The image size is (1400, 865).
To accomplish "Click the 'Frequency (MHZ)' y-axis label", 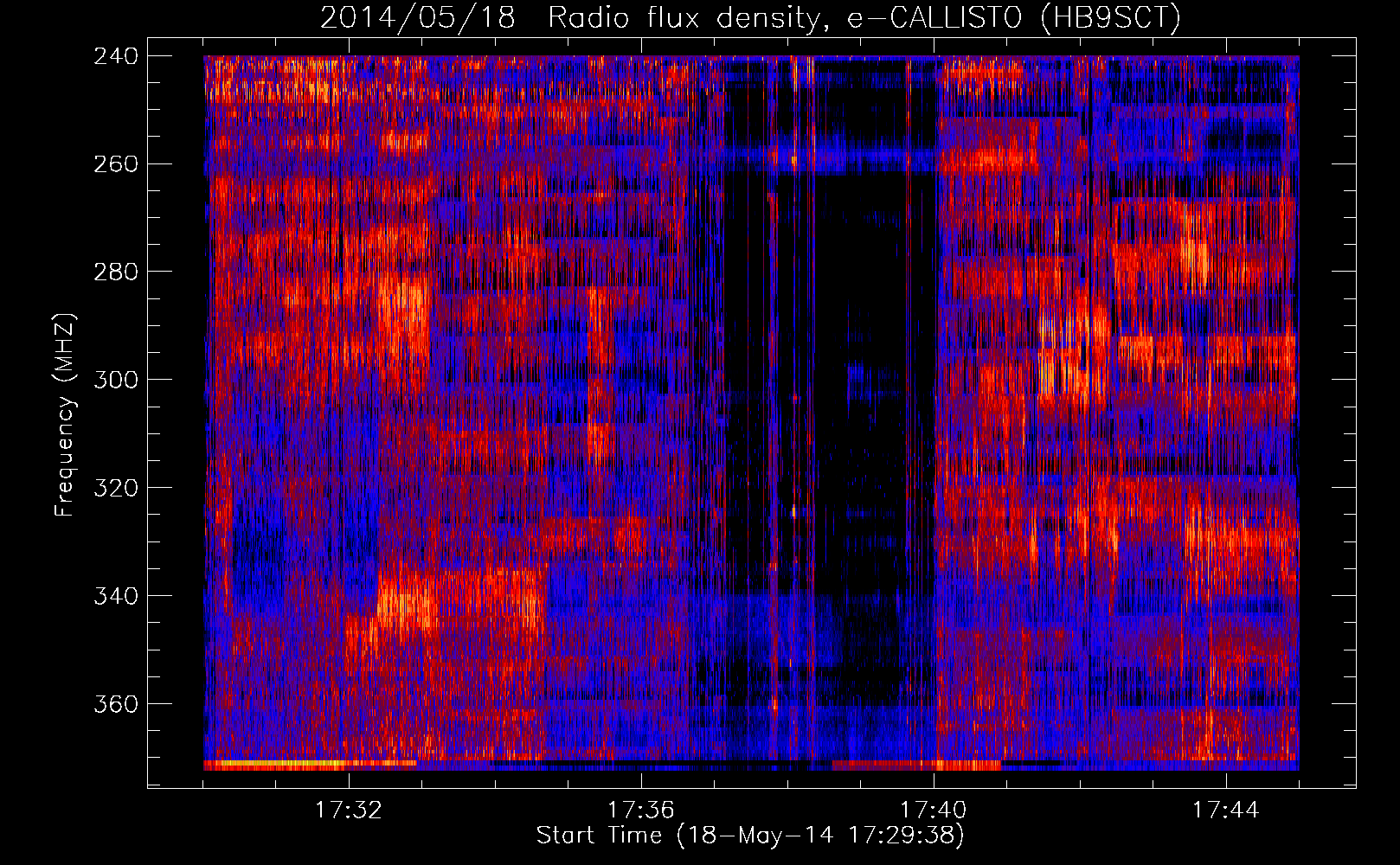I will (65, 415).
